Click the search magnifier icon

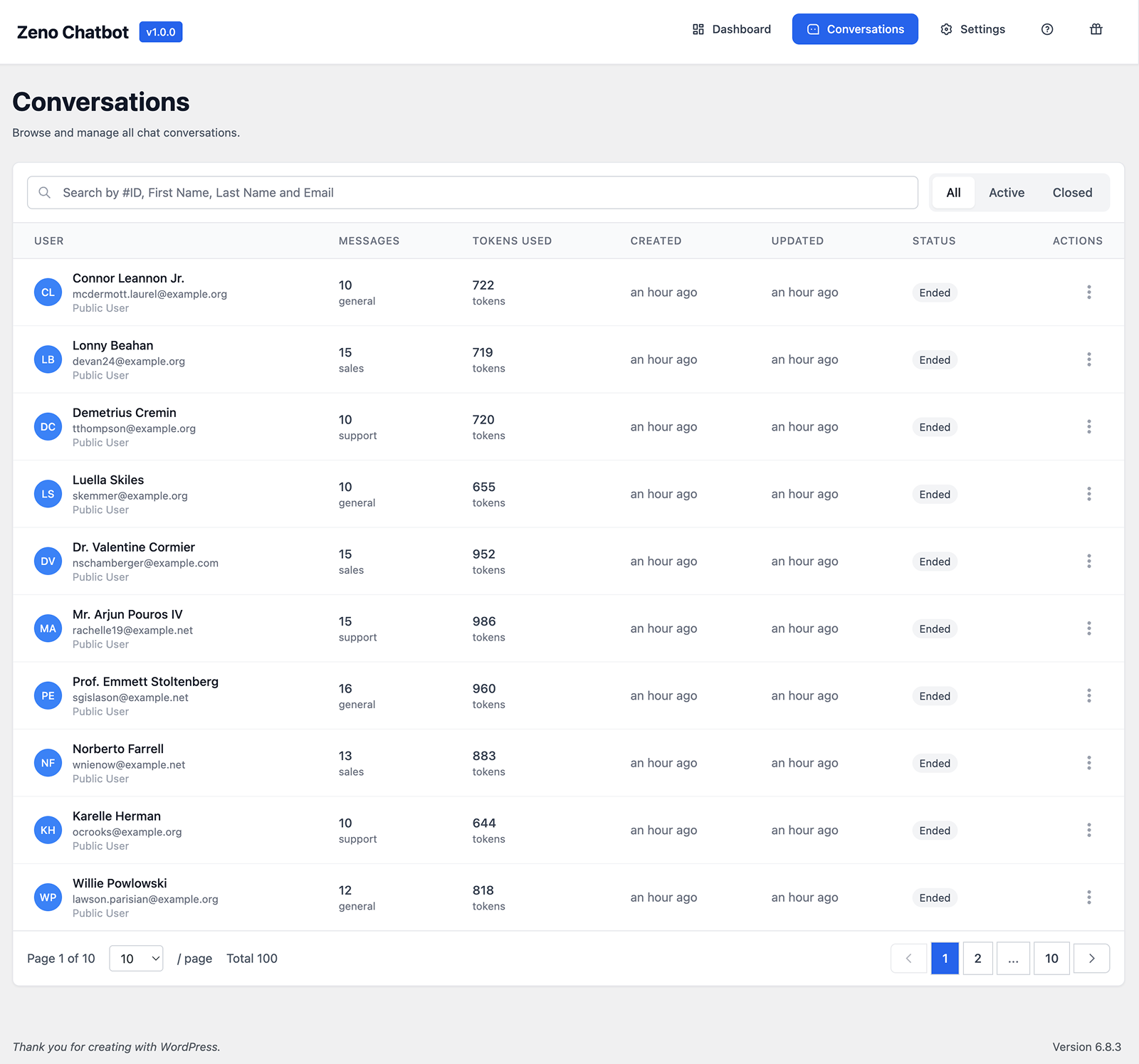click(x=45, y=193)
